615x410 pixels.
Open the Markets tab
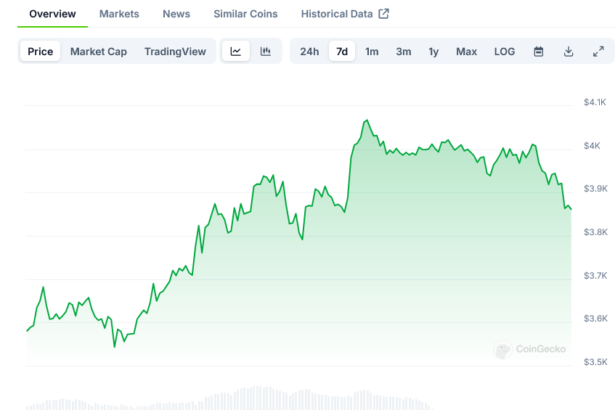tap(119, 14)
